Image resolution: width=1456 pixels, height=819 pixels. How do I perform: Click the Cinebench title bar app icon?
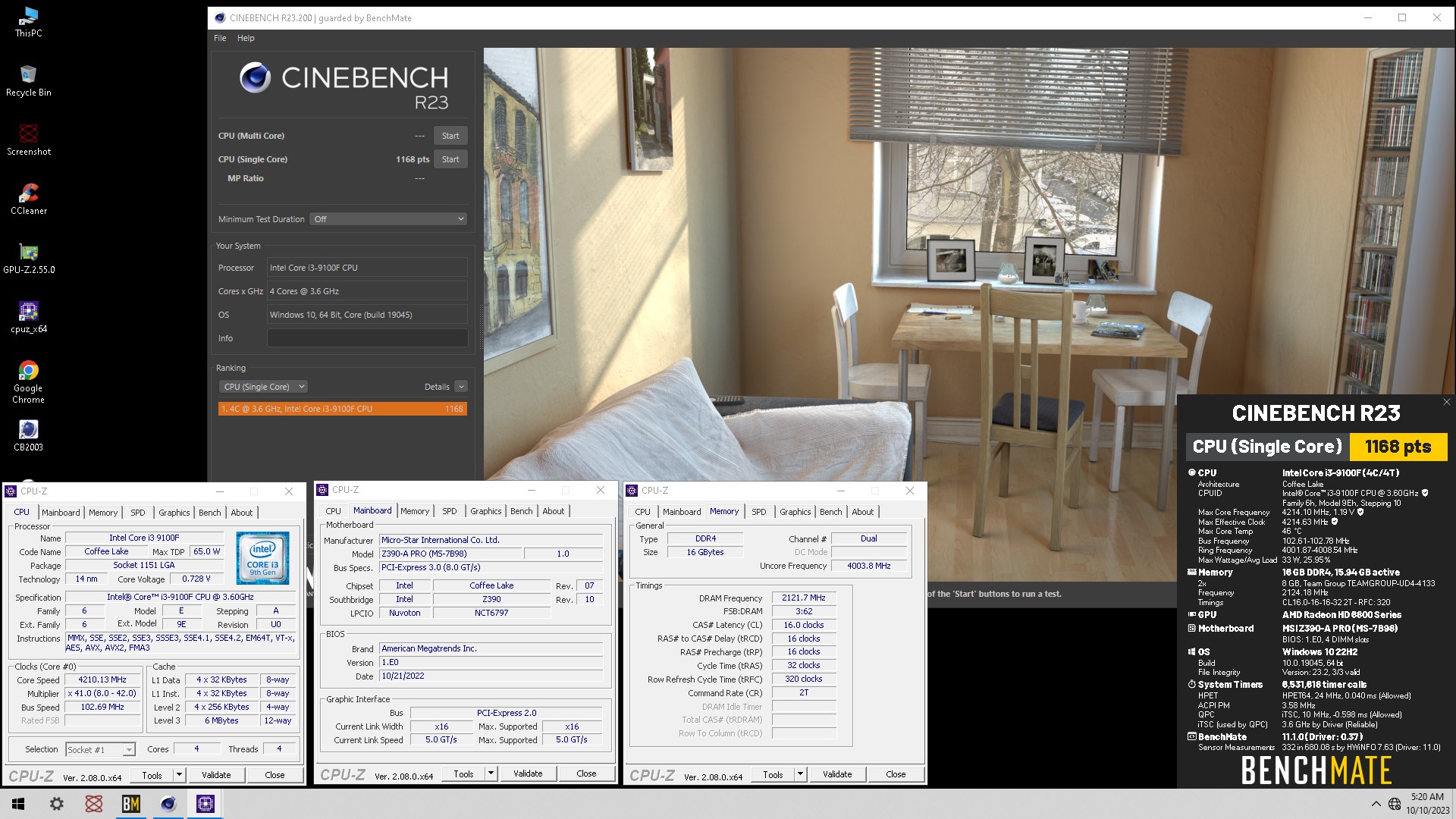[x=220, y=18]
